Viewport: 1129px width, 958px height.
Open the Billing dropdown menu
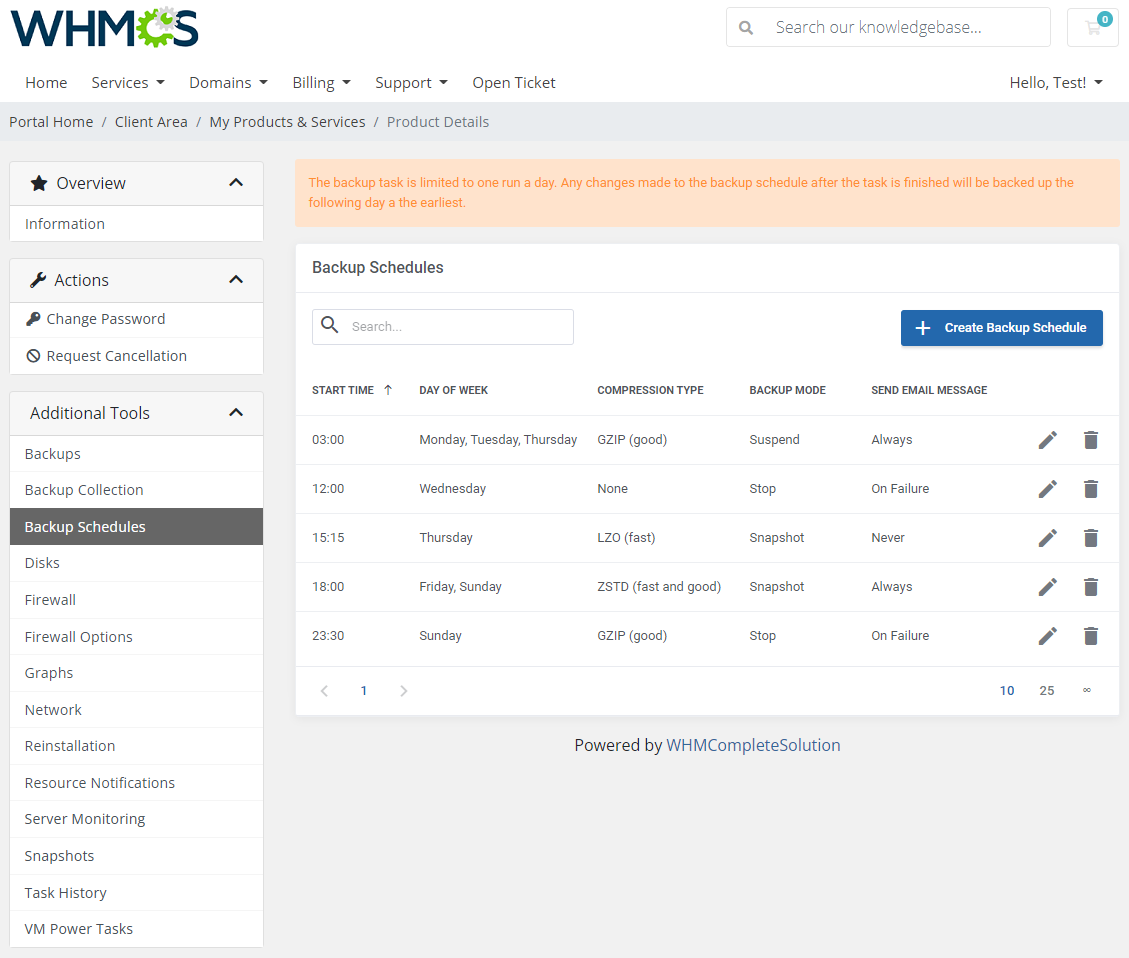[x=321, y=83]
